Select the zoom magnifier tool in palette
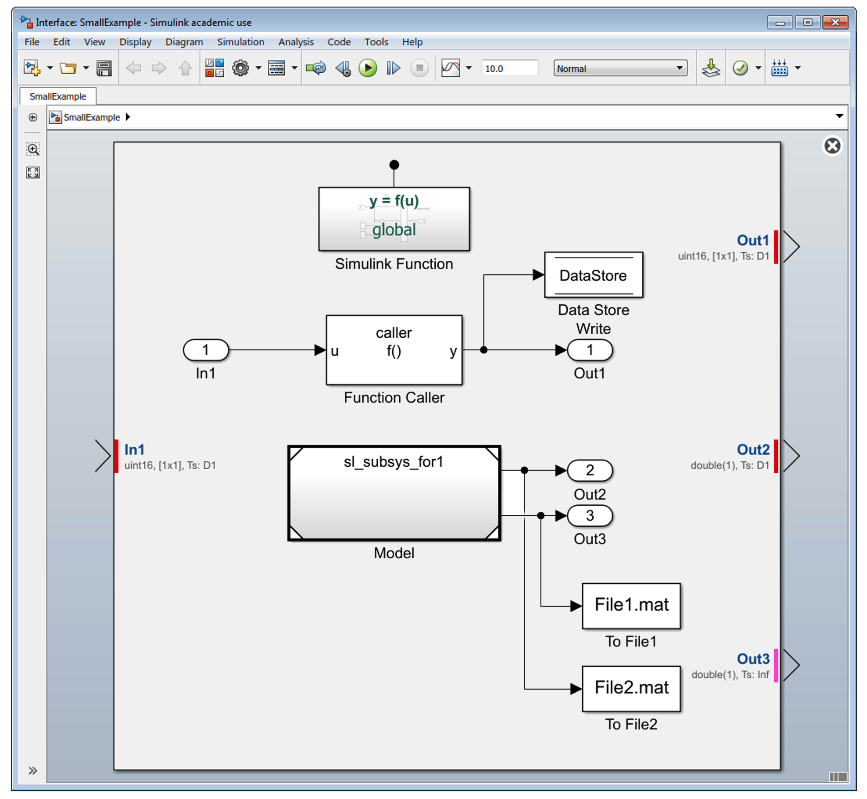 coord(33,149)
